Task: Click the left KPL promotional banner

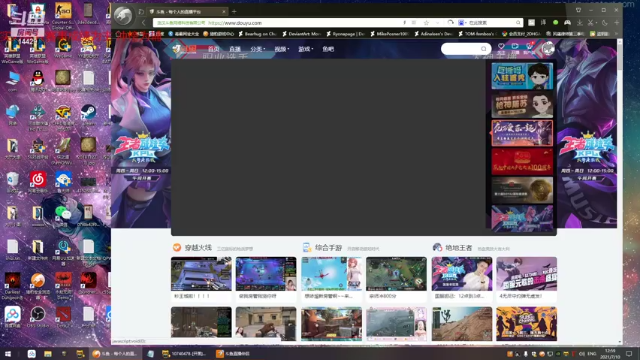Action: click(141, 133)
